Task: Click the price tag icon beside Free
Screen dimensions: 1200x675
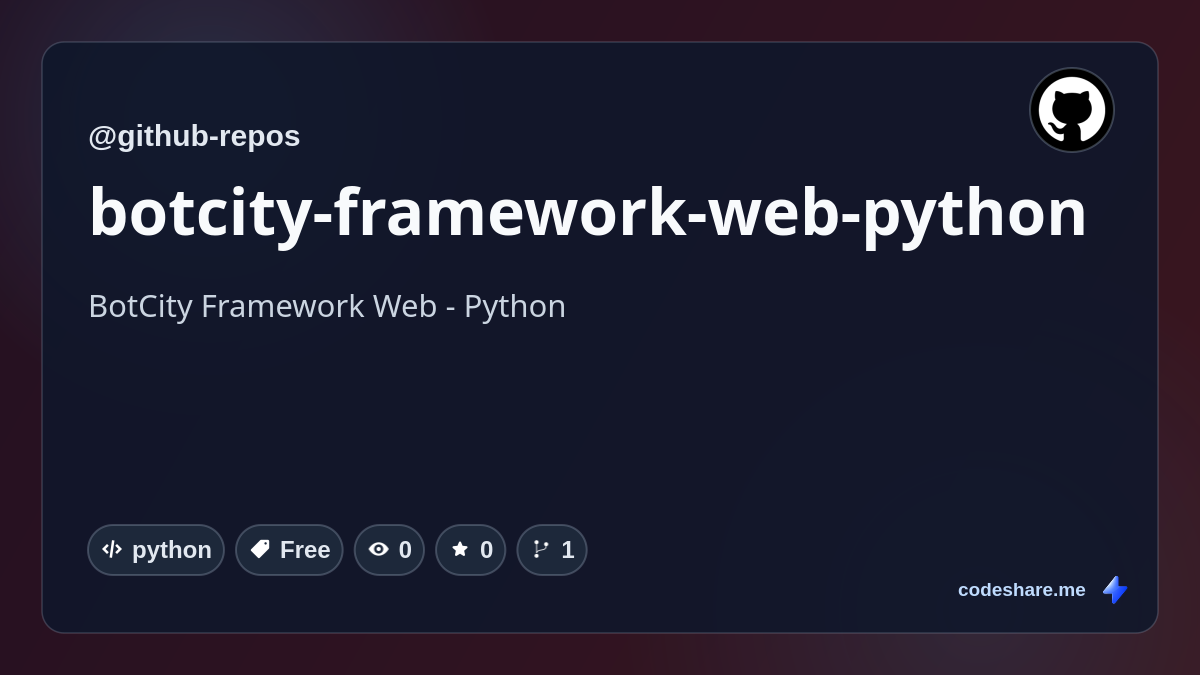Action: point(260,549)
